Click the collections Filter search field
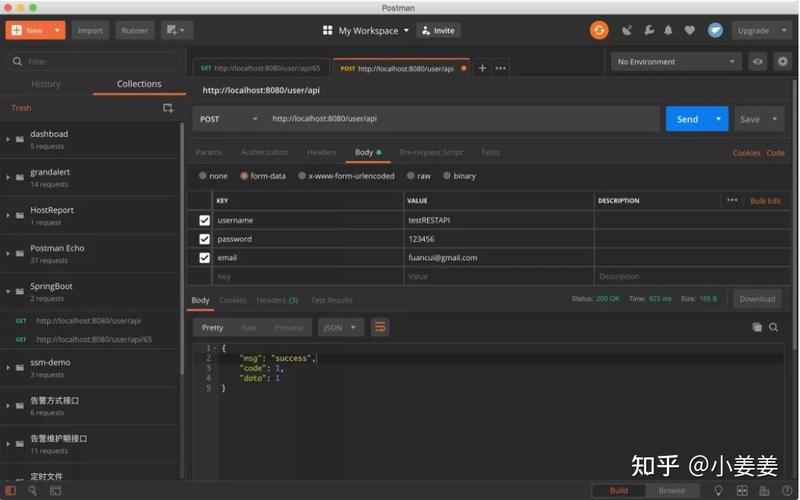 [x=93, y=61]
